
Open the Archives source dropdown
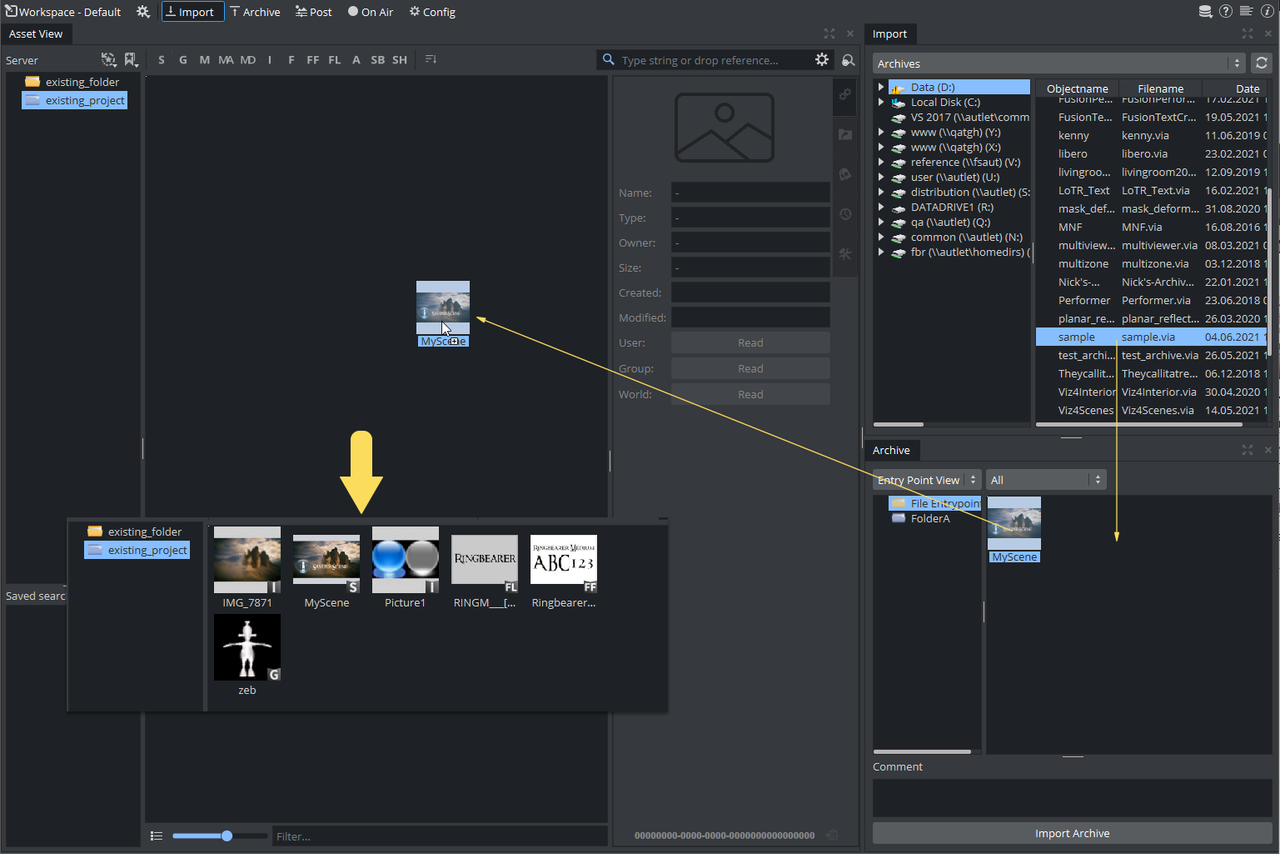(x=1059, y=63)
